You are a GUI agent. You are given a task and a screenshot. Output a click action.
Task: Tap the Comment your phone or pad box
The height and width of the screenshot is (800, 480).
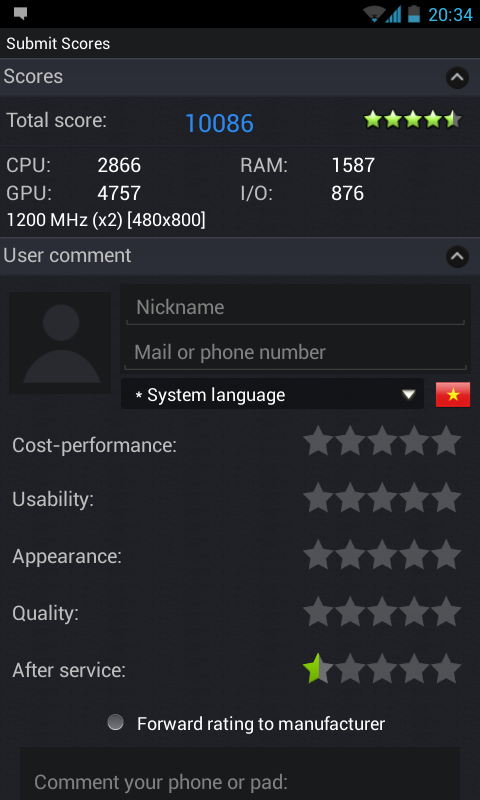[240, 773]
